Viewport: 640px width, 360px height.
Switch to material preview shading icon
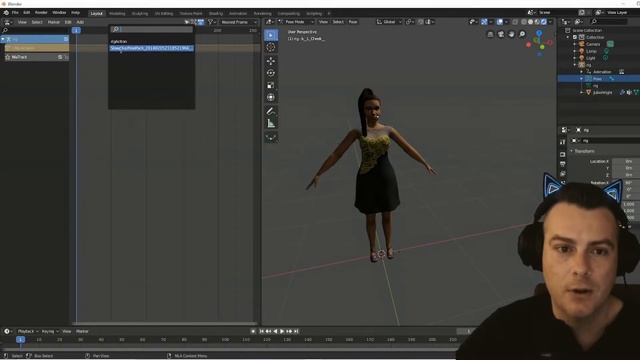coord(537,22)
